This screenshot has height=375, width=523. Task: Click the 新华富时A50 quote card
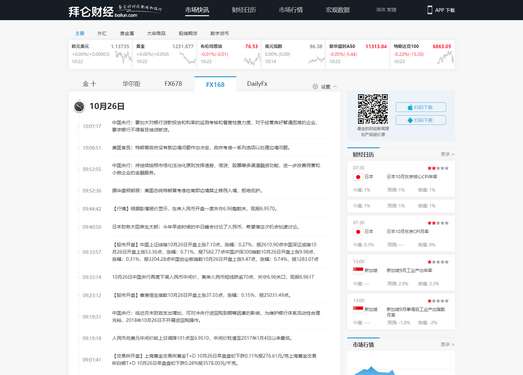(x=357, y=54)
